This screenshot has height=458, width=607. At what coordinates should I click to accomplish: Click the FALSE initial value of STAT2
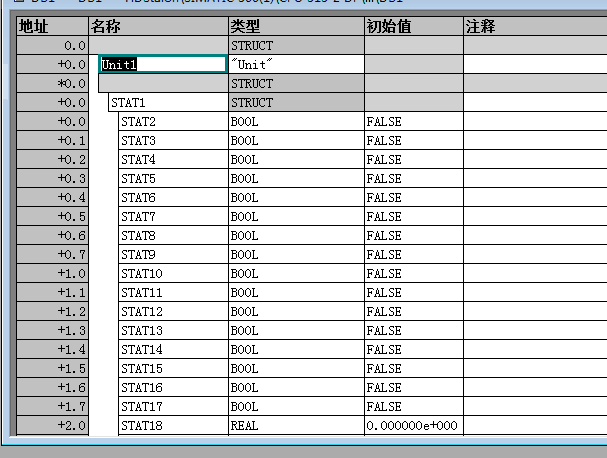pyautogui.click(x=414, y=122)
